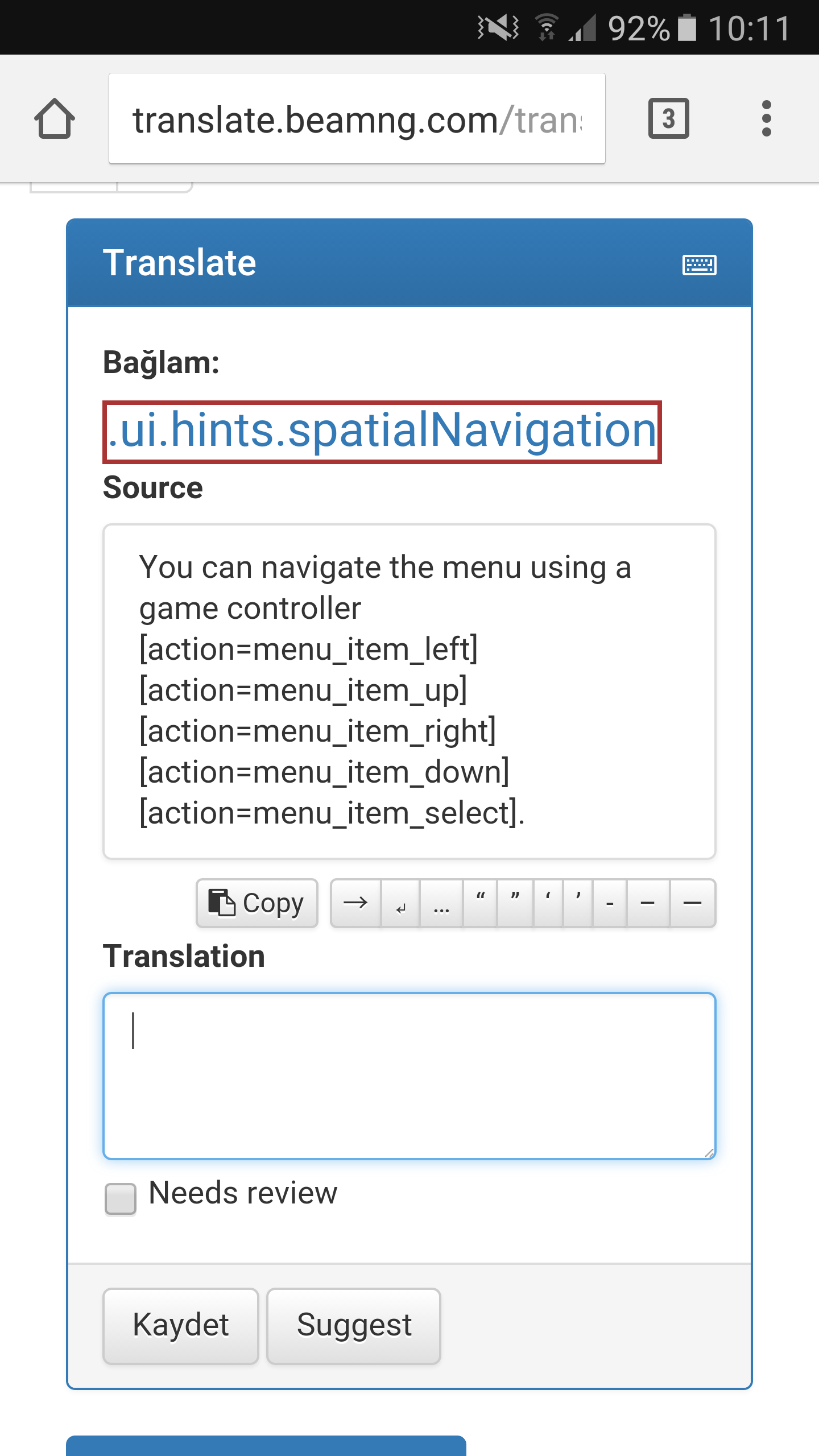The width and height of the screenshot is (819, 1456).
Task: Insert opening double quote character
Action: [x=480, y=903]
